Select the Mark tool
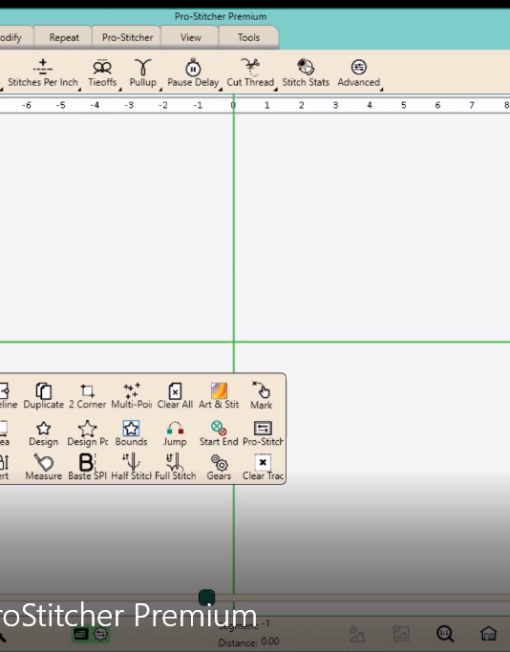 point(261,396)
